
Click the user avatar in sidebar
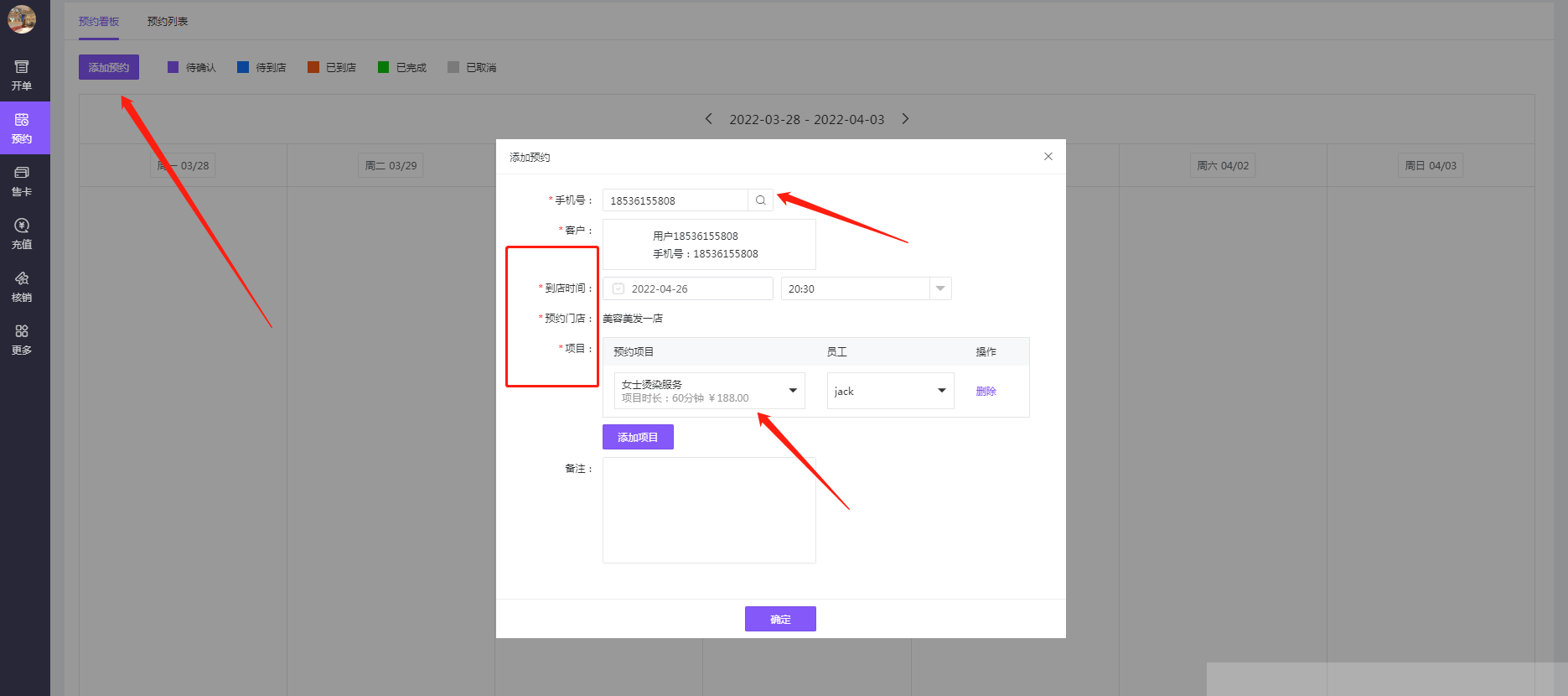click(22, 18)
